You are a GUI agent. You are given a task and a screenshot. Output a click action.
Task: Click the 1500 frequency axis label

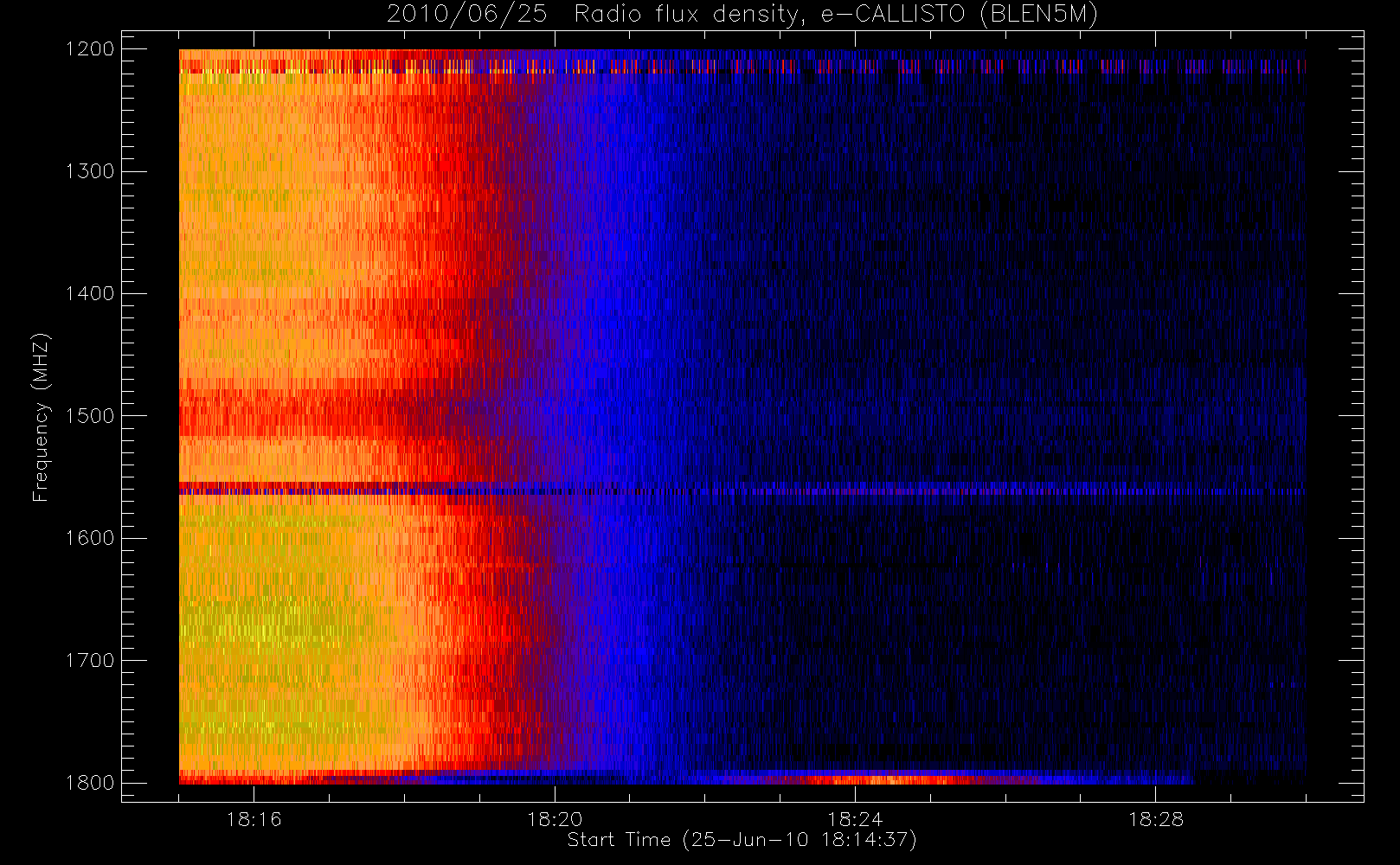90,416
